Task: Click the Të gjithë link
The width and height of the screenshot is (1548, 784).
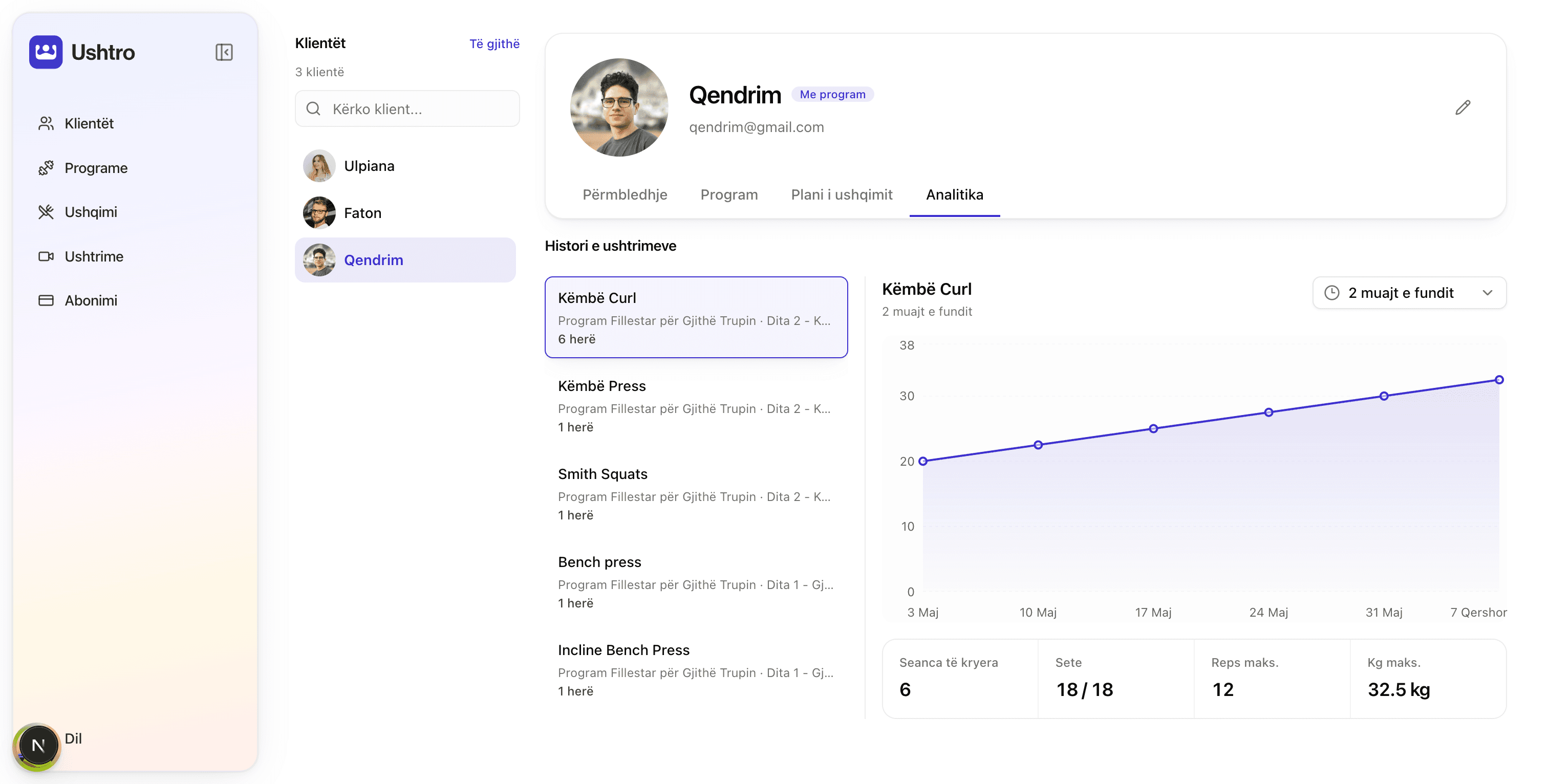Action: click(x=494, y=44)
